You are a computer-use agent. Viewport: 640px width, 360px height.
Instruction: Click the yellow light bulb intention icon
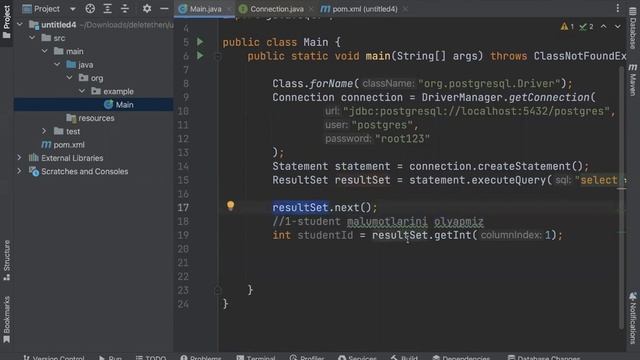point(230,205)
